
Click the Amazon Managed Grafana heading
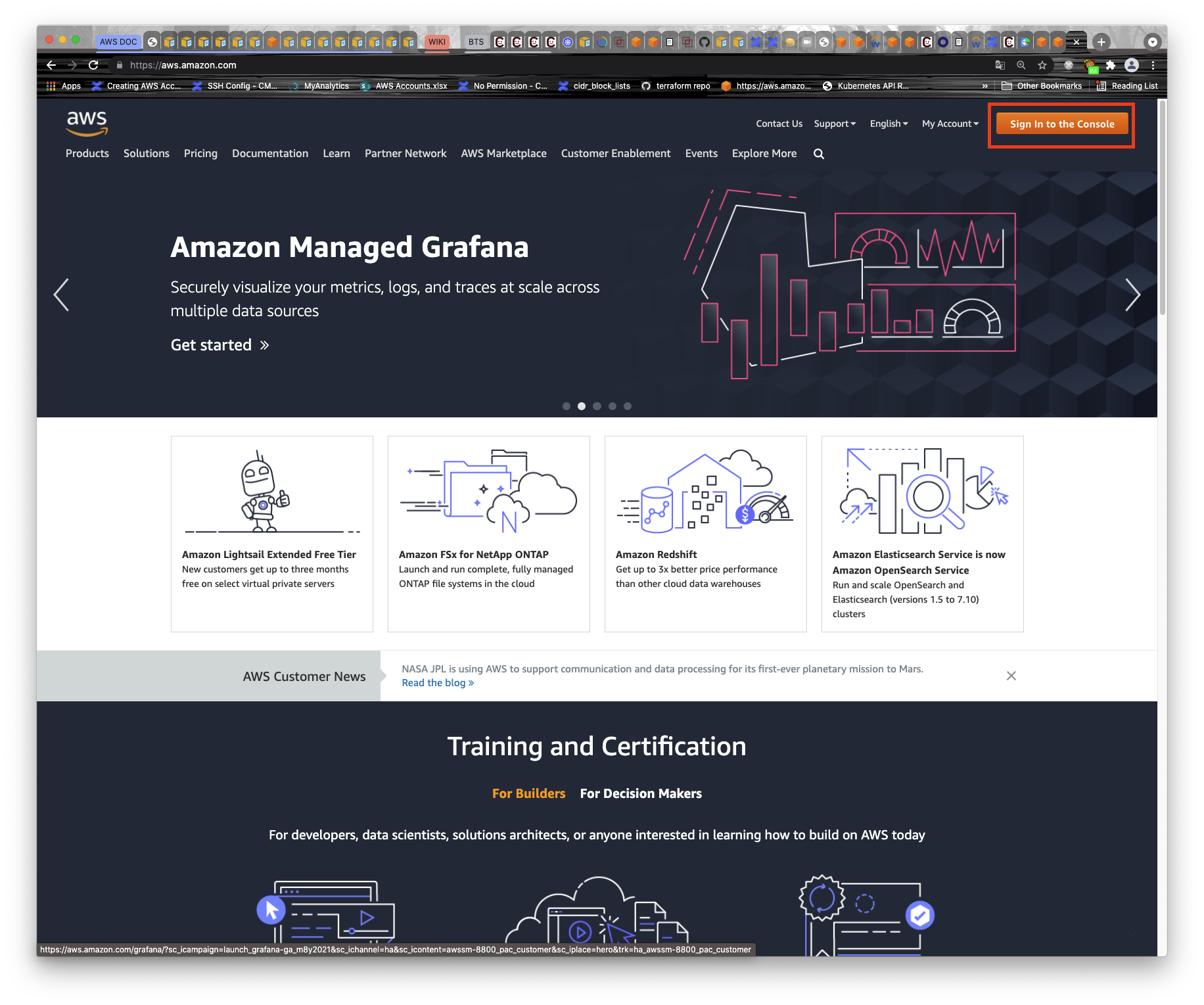click(x=350, y=248)
